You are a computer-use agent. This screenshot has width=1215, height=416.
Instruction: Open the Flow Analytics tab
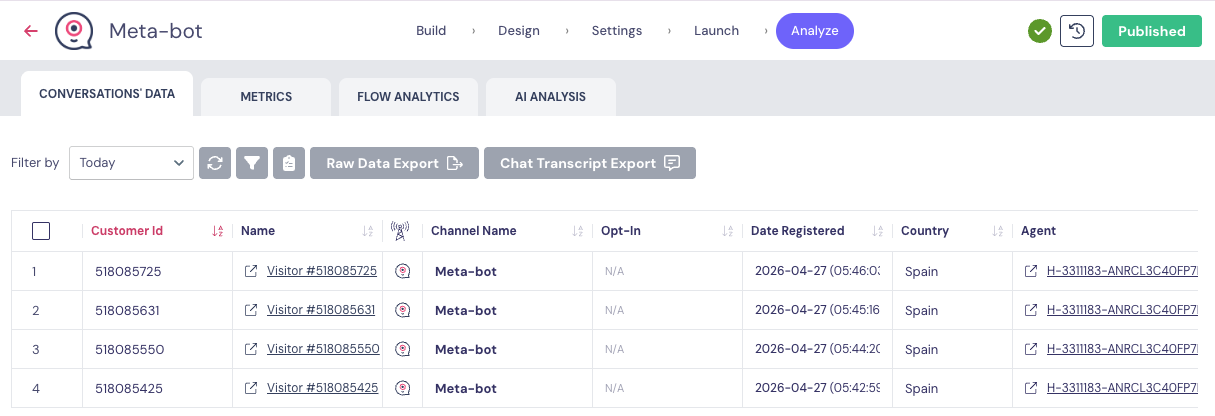(408, 97)
